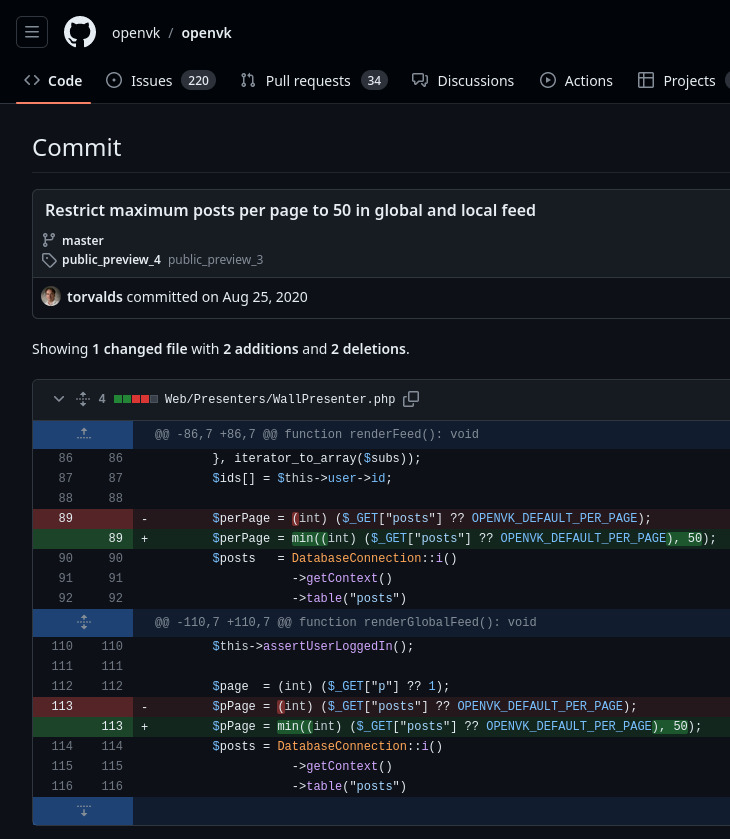
Task: Visit torvalds author profile link
Action: point(95,296)
